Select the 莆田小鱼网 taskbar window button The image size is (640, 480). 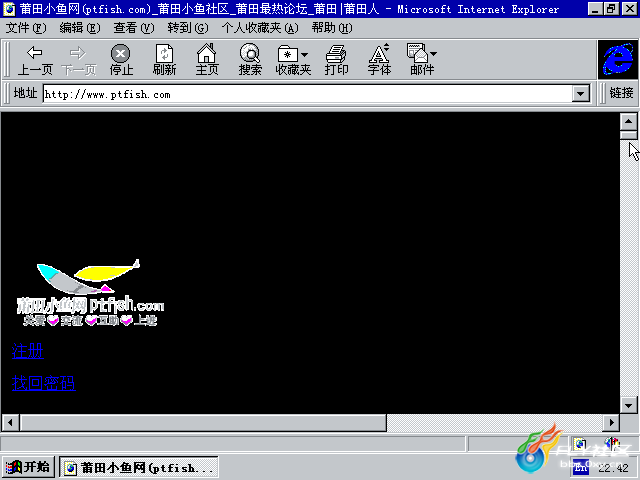(x=139, y=467)
